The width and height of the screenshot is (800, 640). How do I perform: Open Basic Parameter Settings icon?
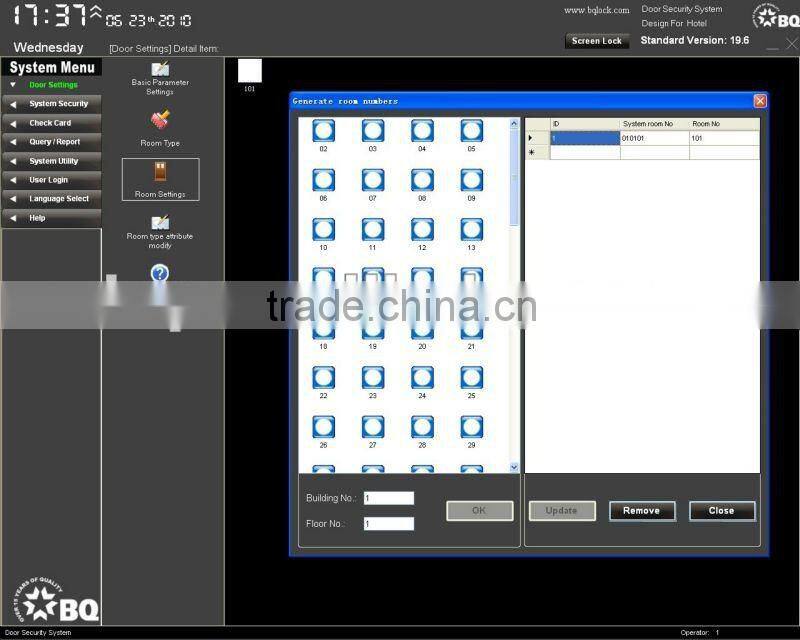click(160, 69)
